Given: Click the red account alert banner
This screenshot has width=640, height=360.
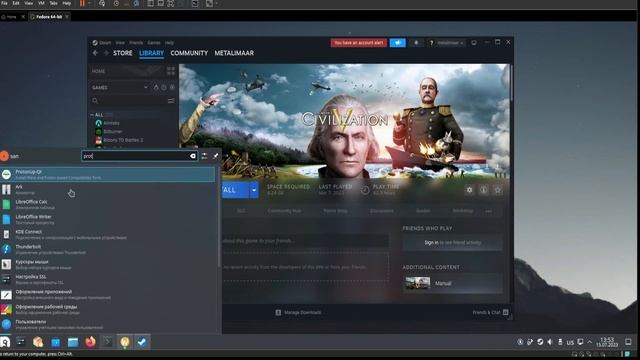Looking at the screenshot, I should point(358,43).
